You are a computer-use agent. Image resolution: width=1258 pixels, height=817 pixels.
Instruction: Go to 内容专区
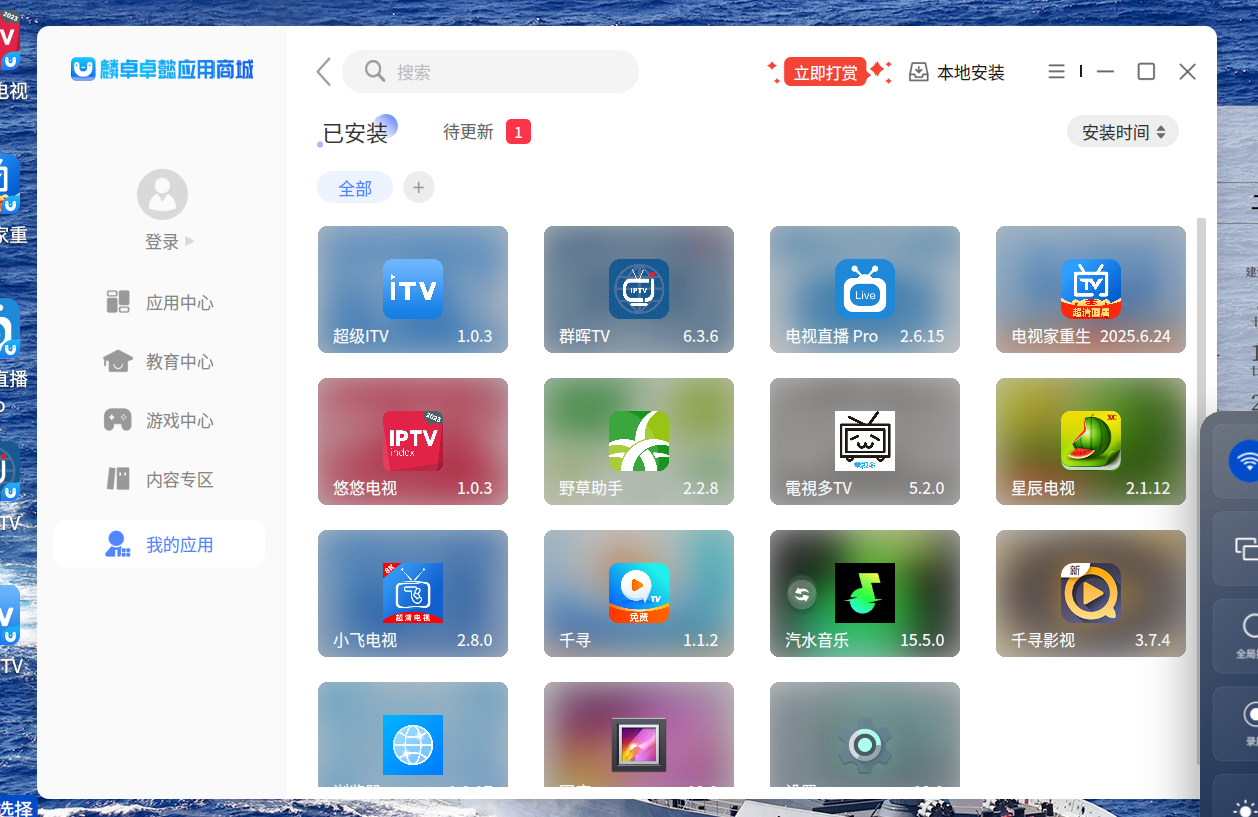(159, 480)
